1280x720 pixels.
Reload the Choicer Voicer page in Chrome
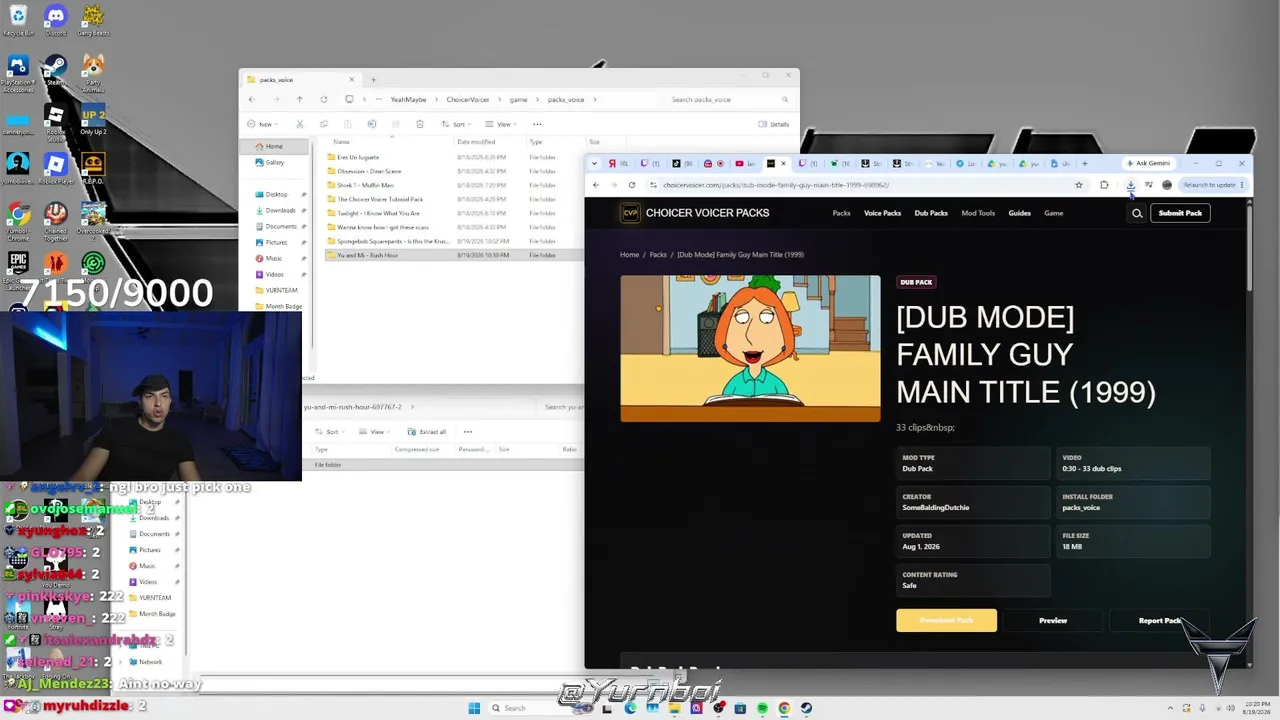click(632, 185)
